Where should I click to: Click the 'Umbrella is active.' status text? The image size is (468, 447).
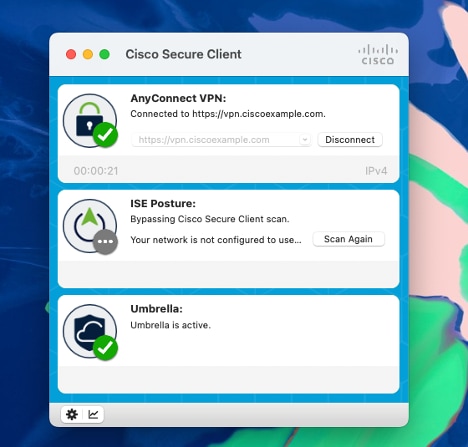pos(170,325)
